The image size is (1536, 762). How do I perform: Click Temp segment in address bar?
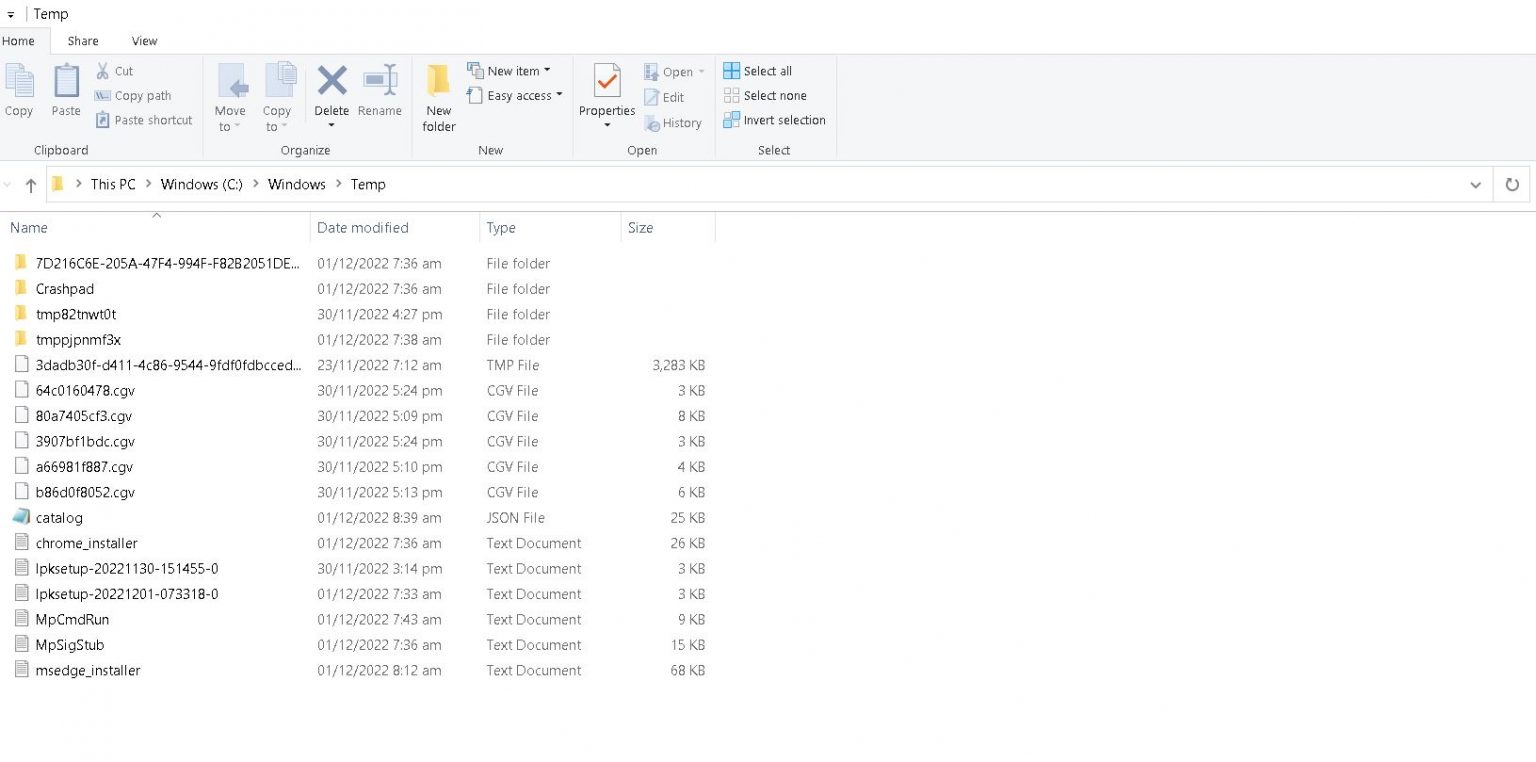[x=368, y=184]
